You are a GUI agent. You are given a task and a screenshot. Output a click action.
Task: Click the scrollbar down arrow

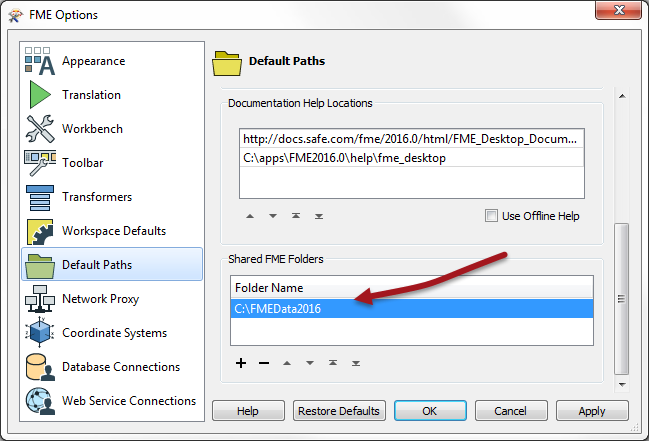622,385
